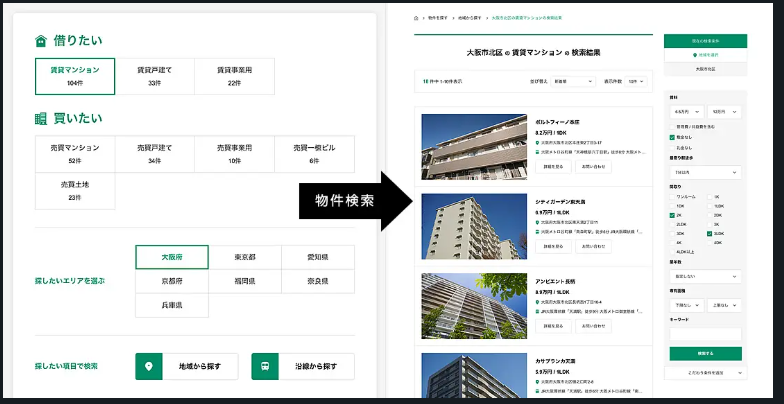784x404 pixels.
Task: Click inquiry button for the first listing
Action: (x=593, y=167)
